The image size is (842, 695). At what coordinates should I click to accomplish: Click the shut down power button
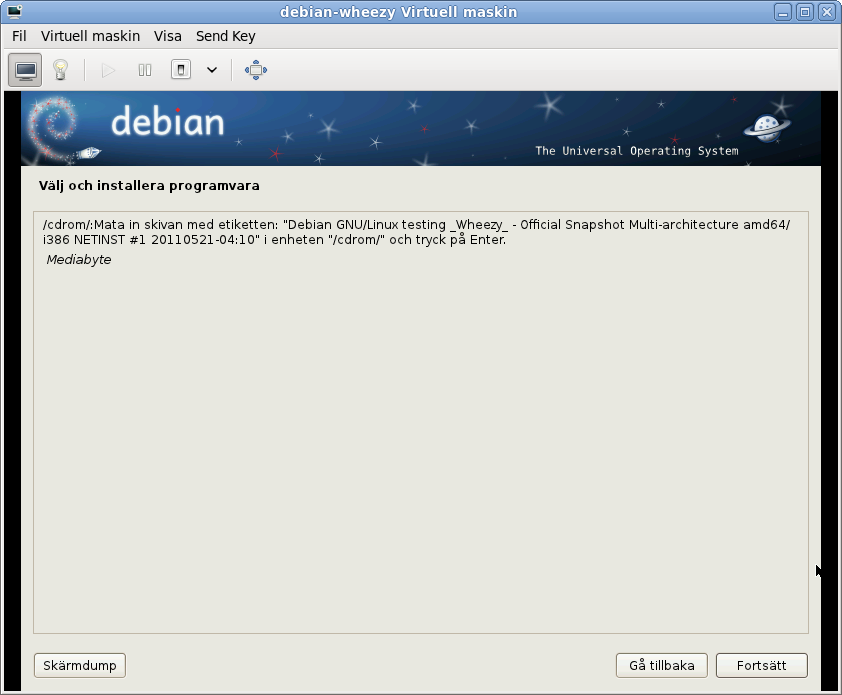click(x=181, y=70)
